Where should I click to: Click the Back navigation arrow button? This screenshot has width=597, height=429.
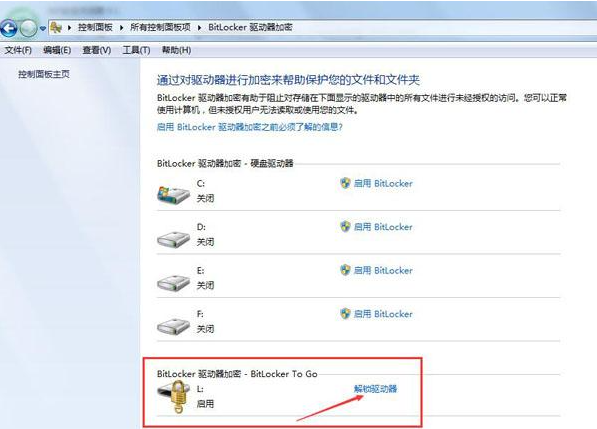[x=8, y=28]
